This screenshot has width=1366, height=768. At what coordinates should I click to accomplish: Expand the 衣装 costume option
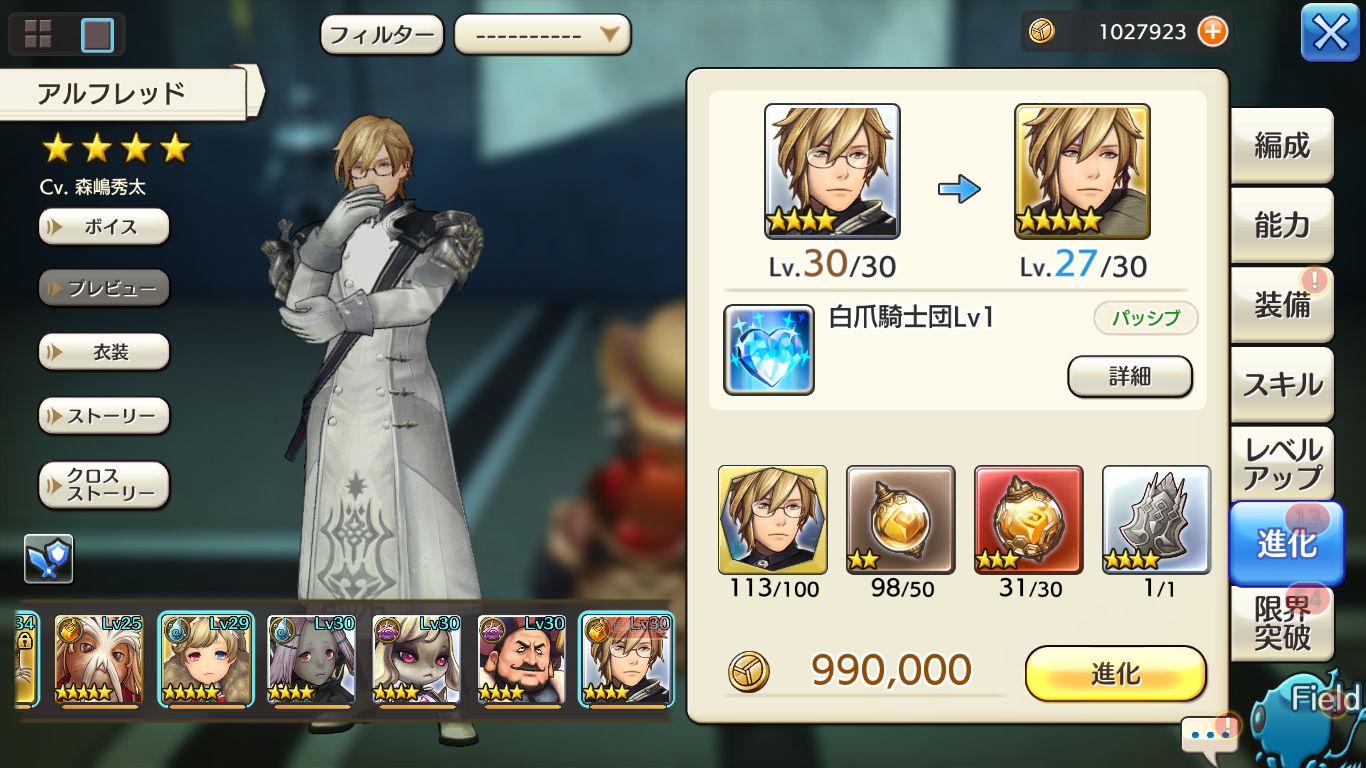click(x=104, y=352)
